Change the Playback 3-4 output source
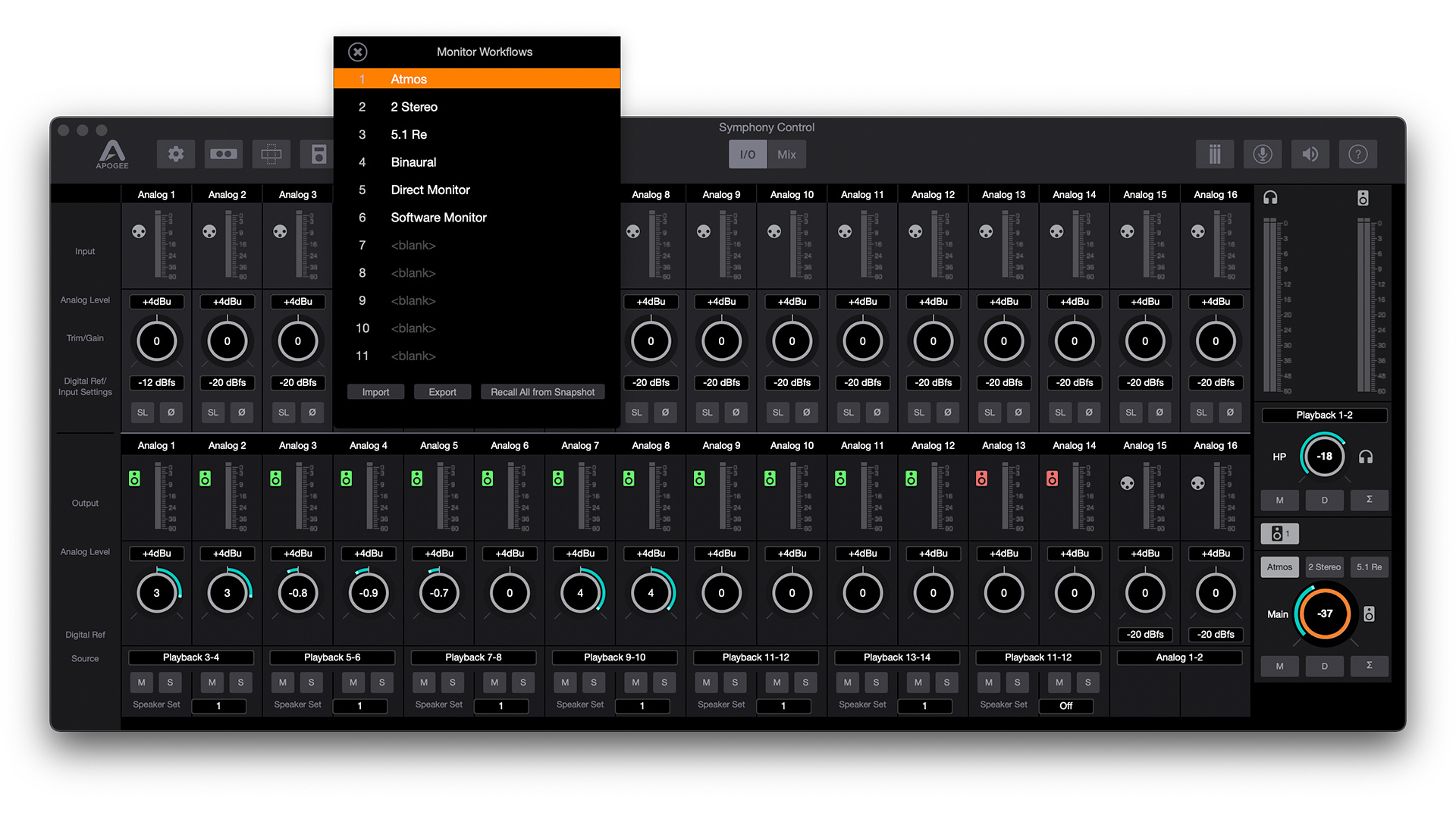 190,657
